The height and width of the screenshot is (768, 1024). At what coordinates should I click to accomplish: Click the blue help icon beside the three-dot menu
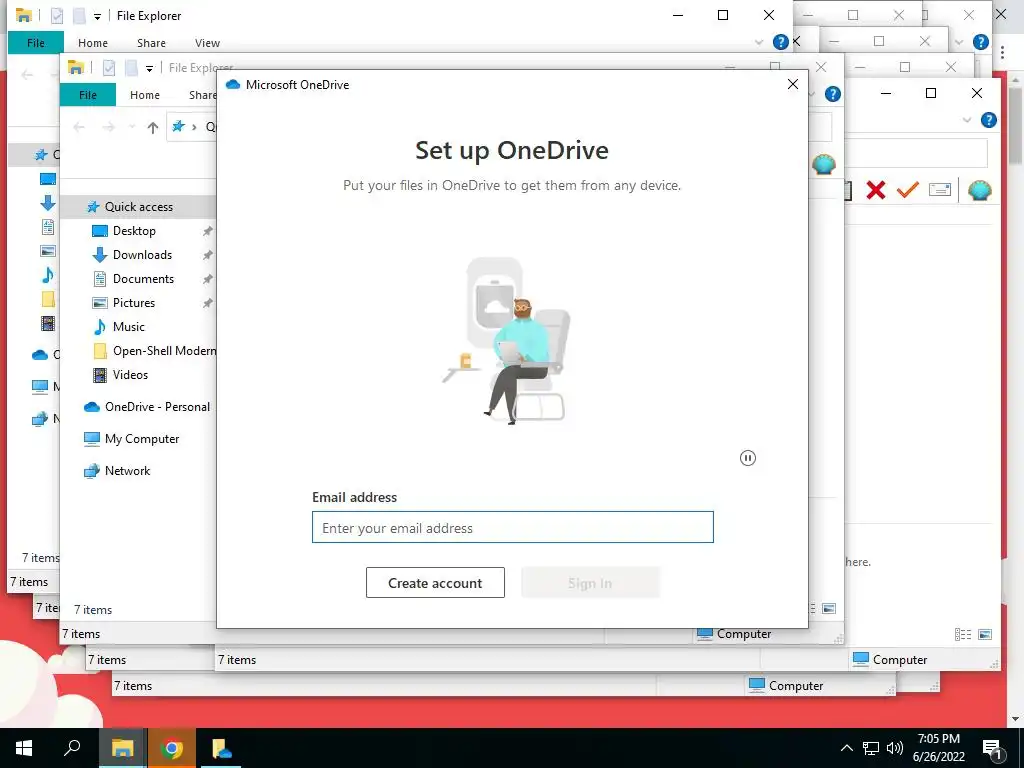(x=981, y=42)
